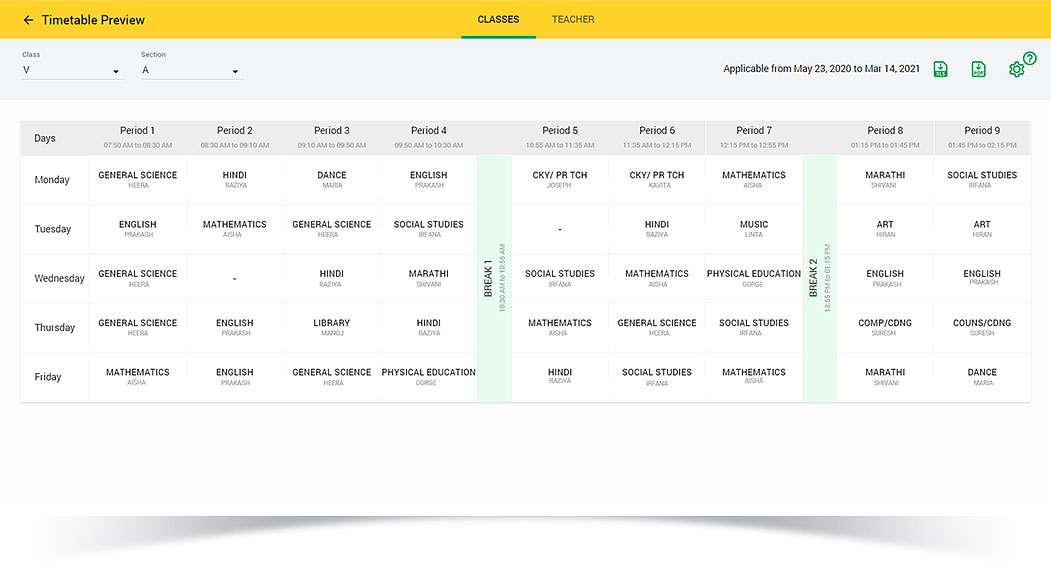Download the timetable as PDF
Viewport: 1051px width, 568px height.
coord(978,69)
